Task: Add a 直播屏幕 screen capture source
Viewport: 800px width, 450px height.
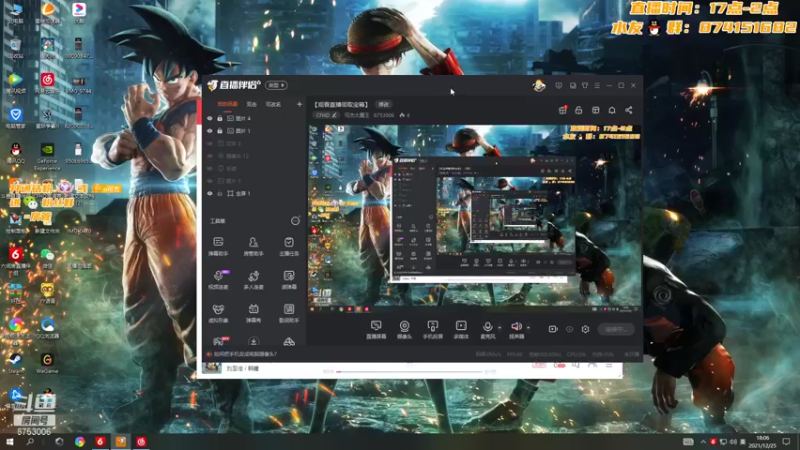Action: click(x=376, y=330)
